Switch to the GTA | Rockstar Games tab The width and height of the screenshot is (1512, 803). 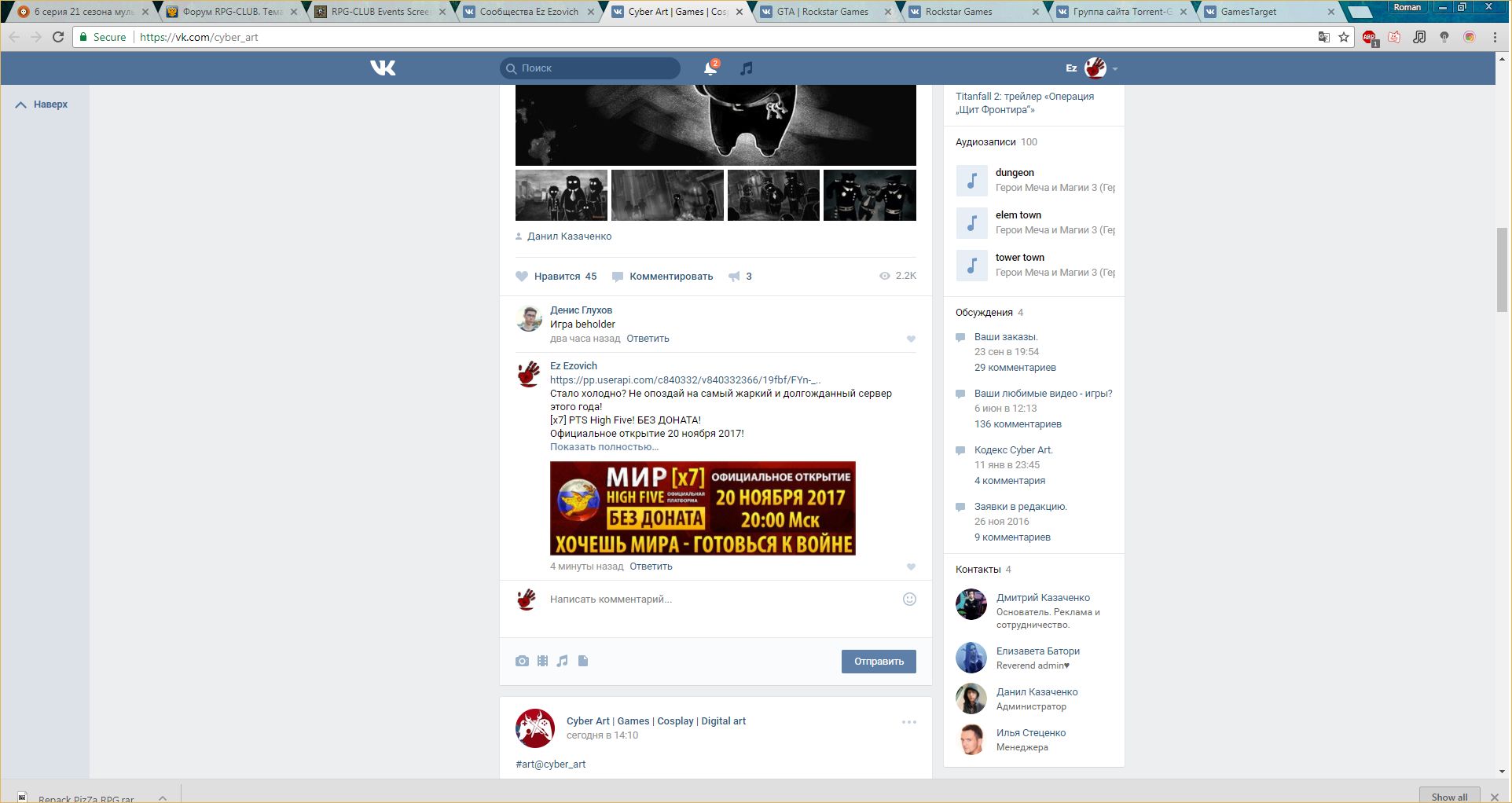825,12
